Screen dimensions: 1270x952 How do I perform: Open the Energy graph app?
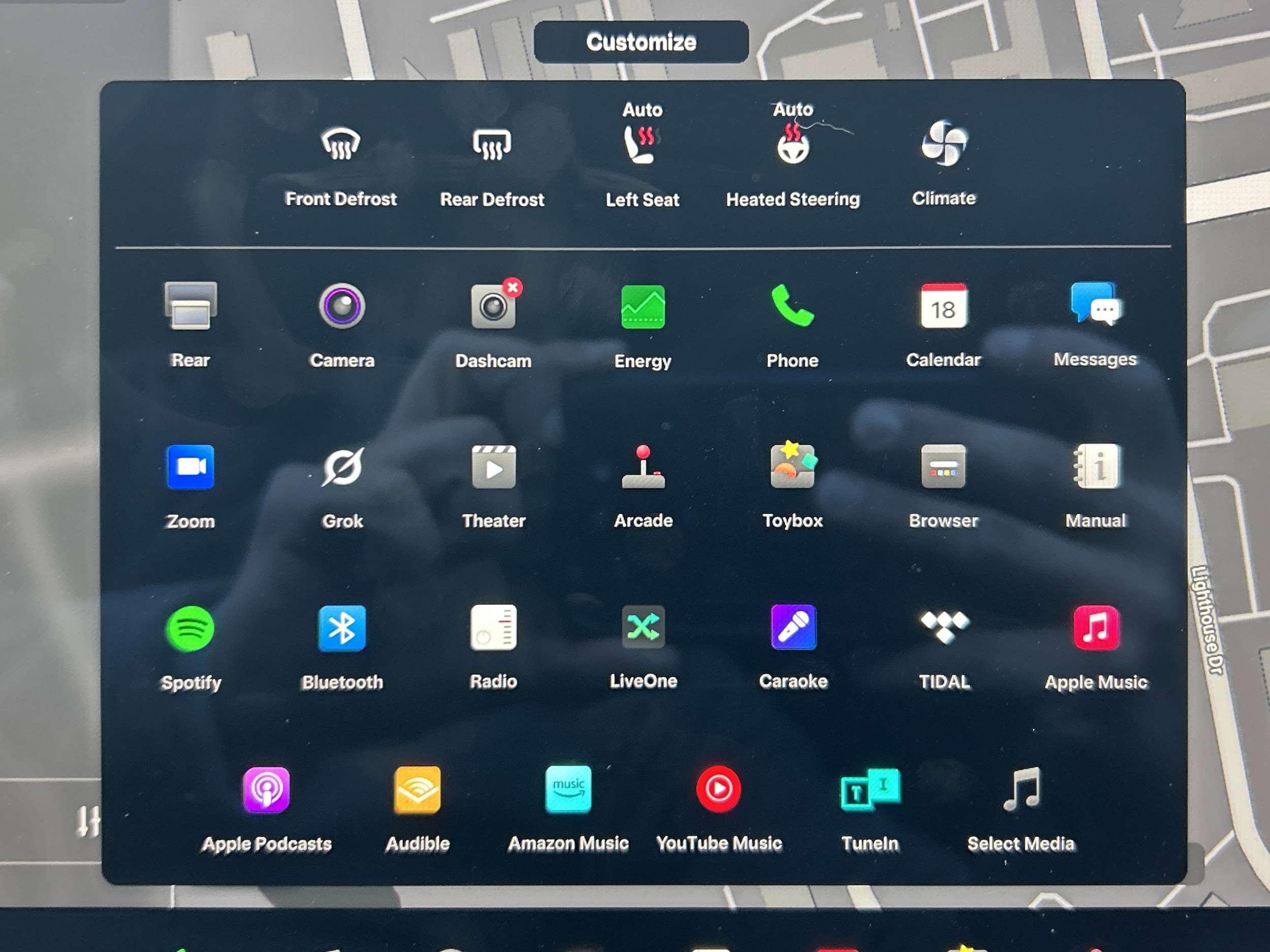coord(643,308)
